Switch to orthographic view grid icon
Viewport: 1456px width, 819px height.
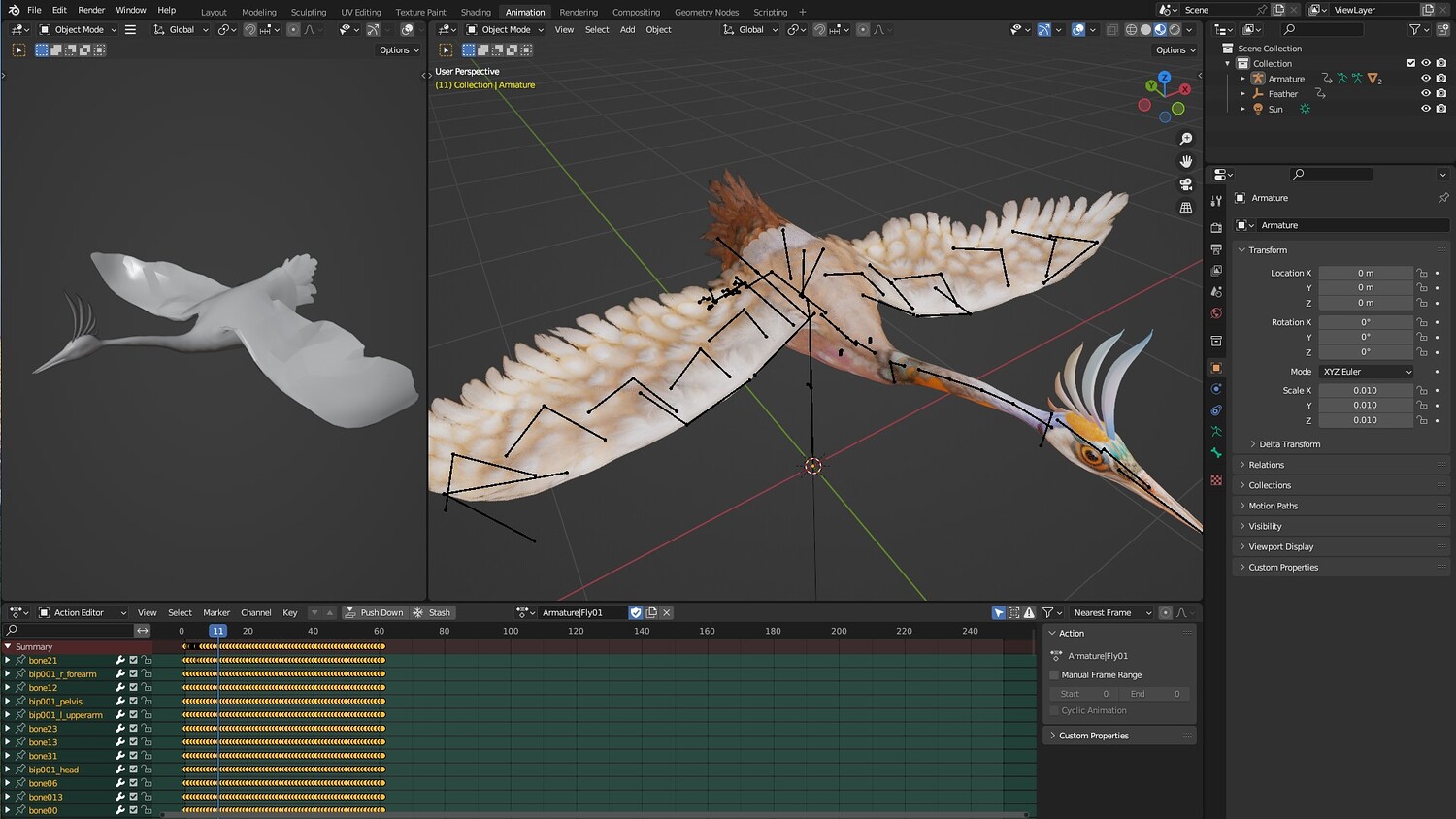1185,208
